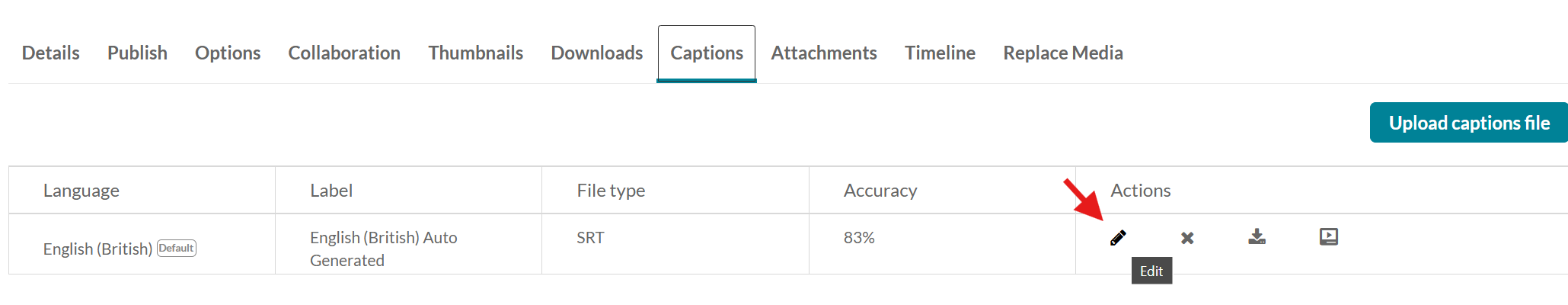1568x305 pixels.
Task: Click the pencil Edit caption icon
Action: pyautogui.click(x=1118, y=238)
